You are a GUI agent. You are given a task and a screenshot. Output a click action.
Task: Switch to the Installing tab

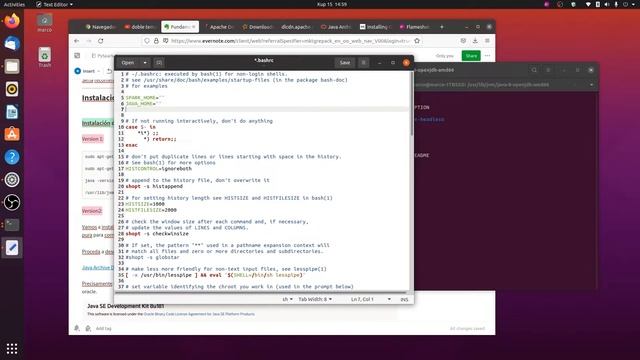[376, 27]
